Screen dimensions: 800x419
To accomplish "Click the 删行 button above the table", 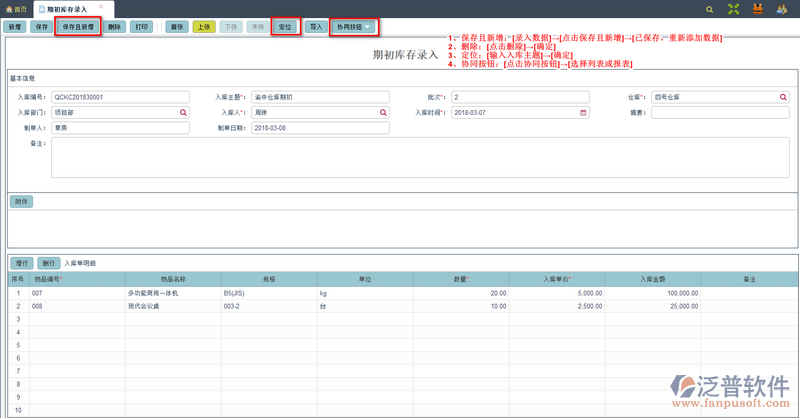I will (x=49, y=263).
